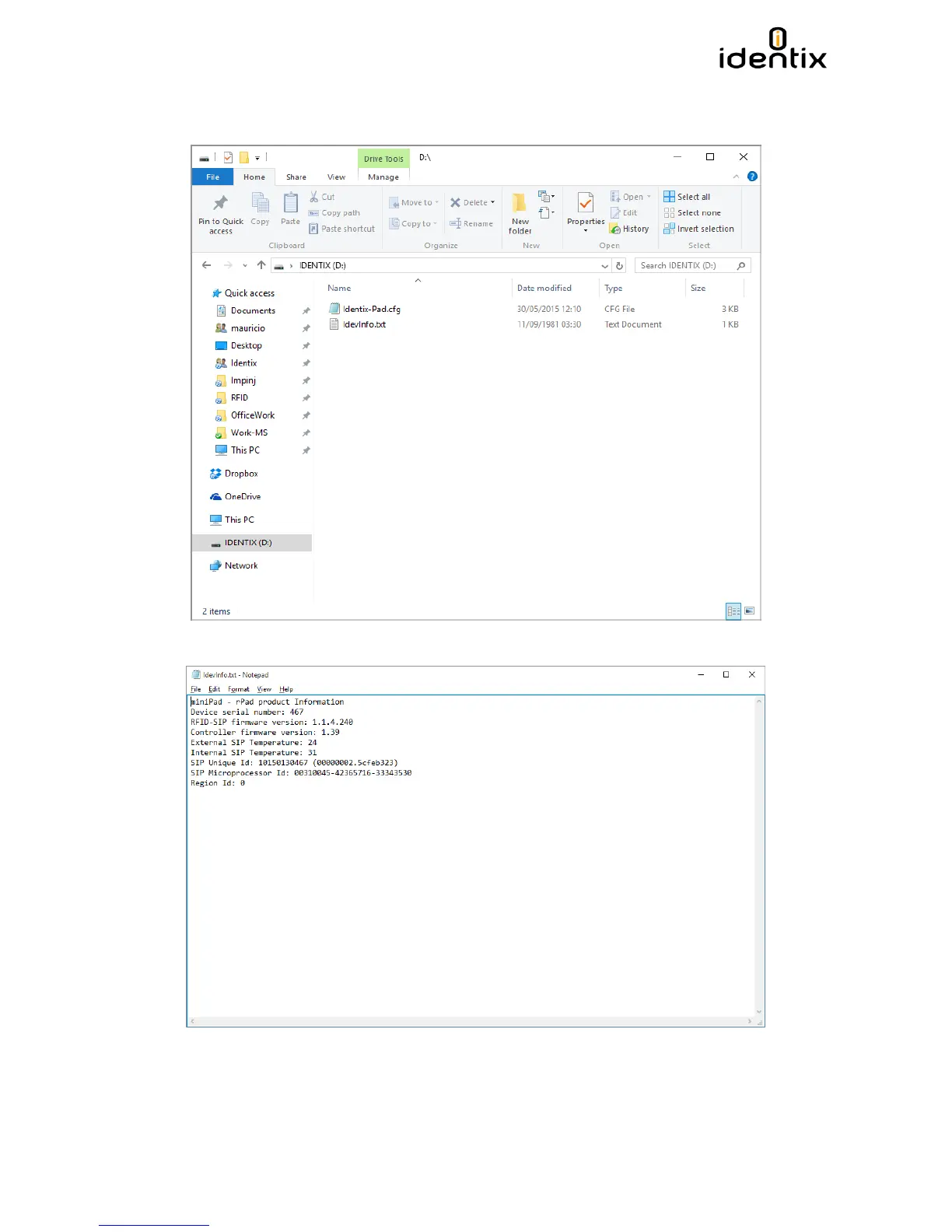Click Rename in the Organize group
This screenshot has width=952, height=1232.
coord(471,223)
